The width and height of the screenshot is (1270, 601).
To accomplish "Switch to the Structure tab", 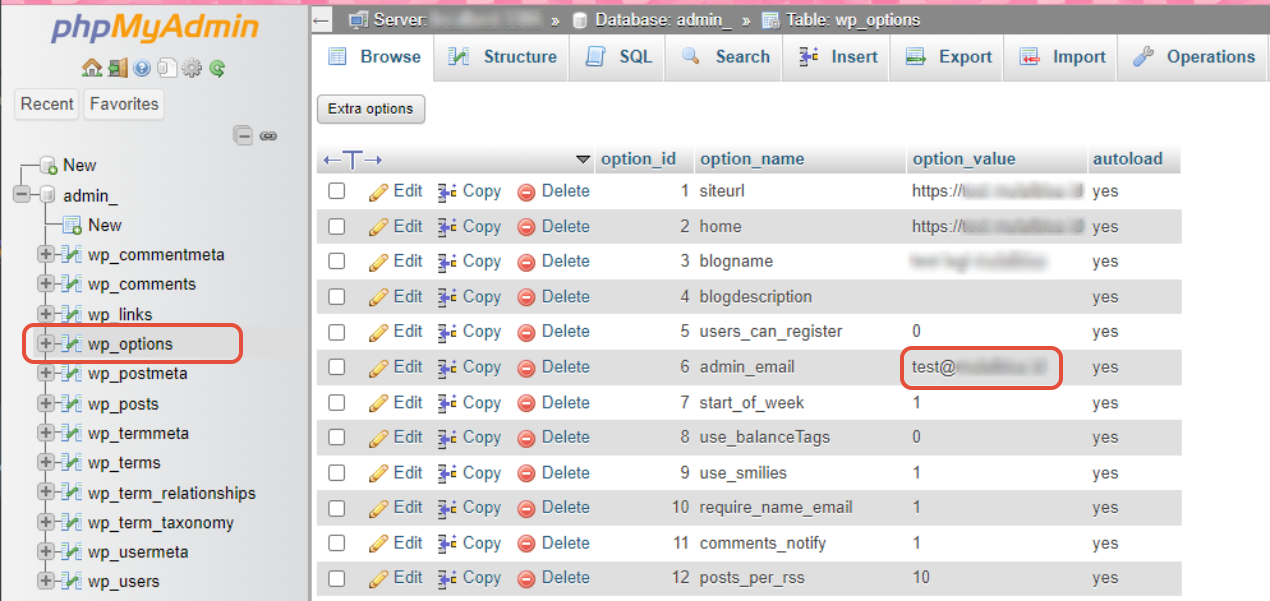I will (x=502, y=57).
